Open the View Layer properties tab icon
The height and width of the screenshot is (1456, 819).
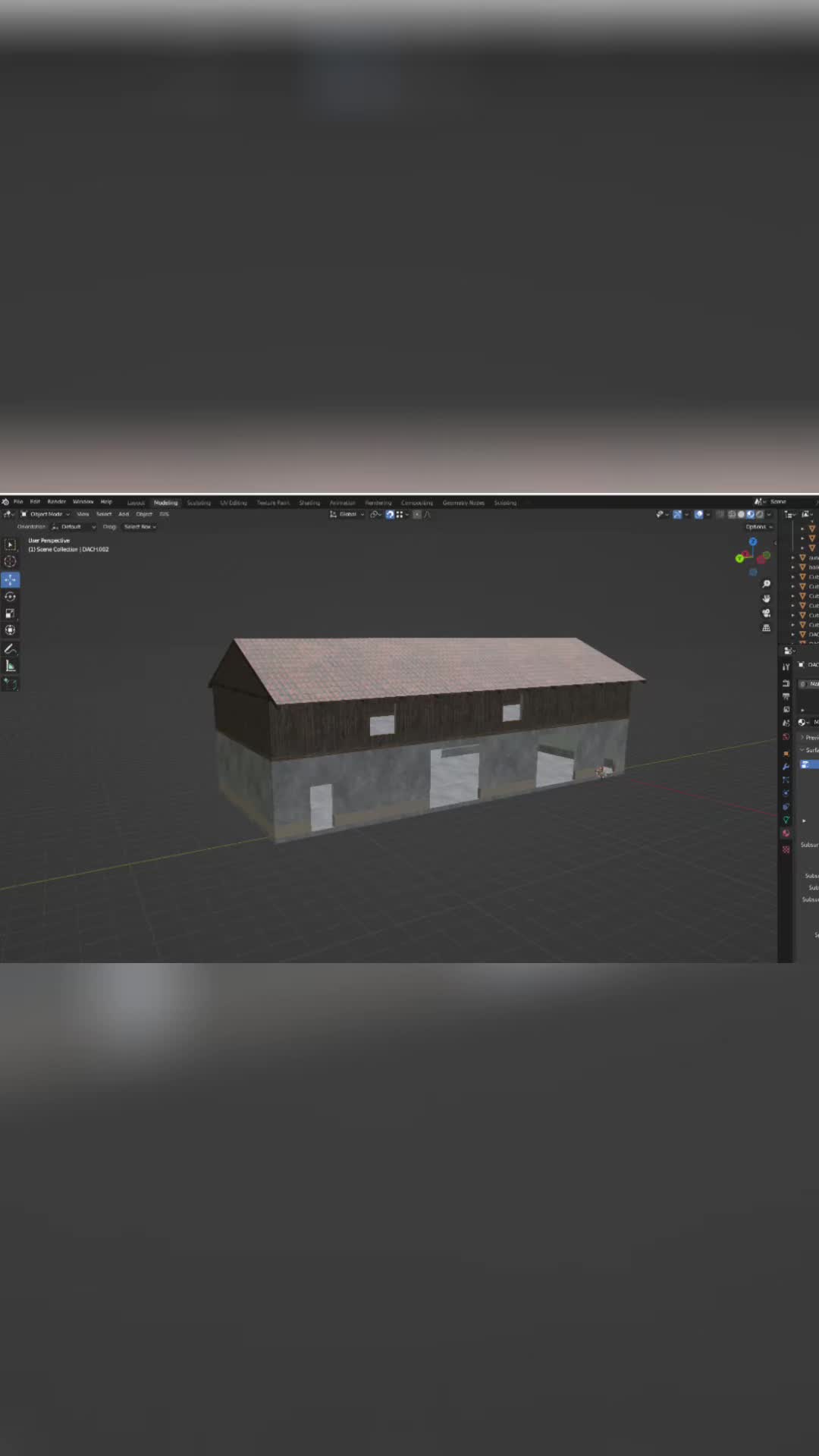point(786,710)
